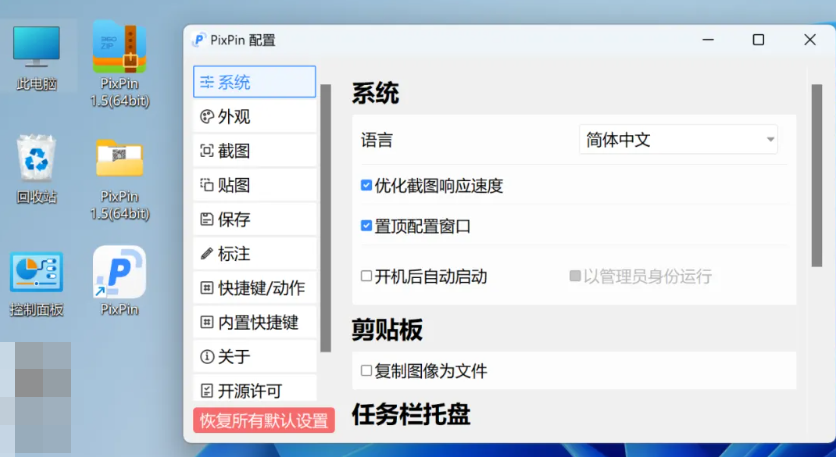Viewport: 836px width, 457px height.
Task: Toggle 以管理员身份运行 checkbox
Action: pos(575,276)
